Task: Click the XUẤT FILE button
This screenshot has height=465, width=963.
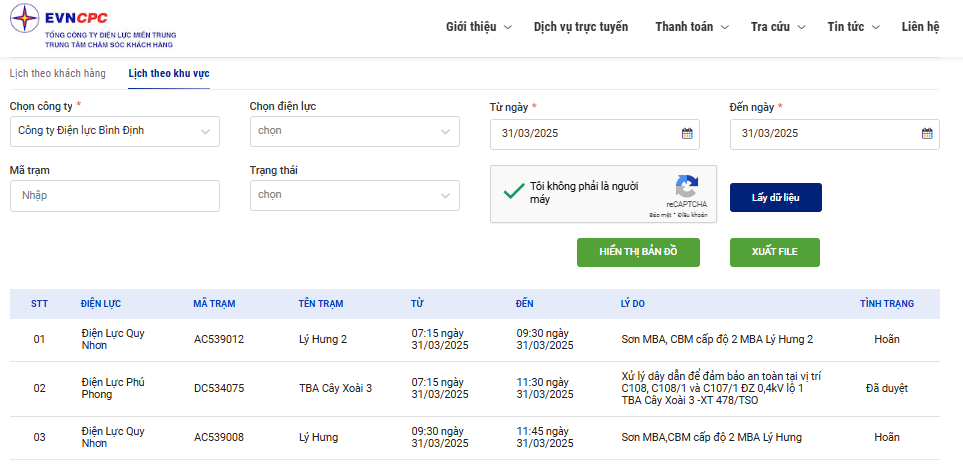Action: click(x=774, y=252)
